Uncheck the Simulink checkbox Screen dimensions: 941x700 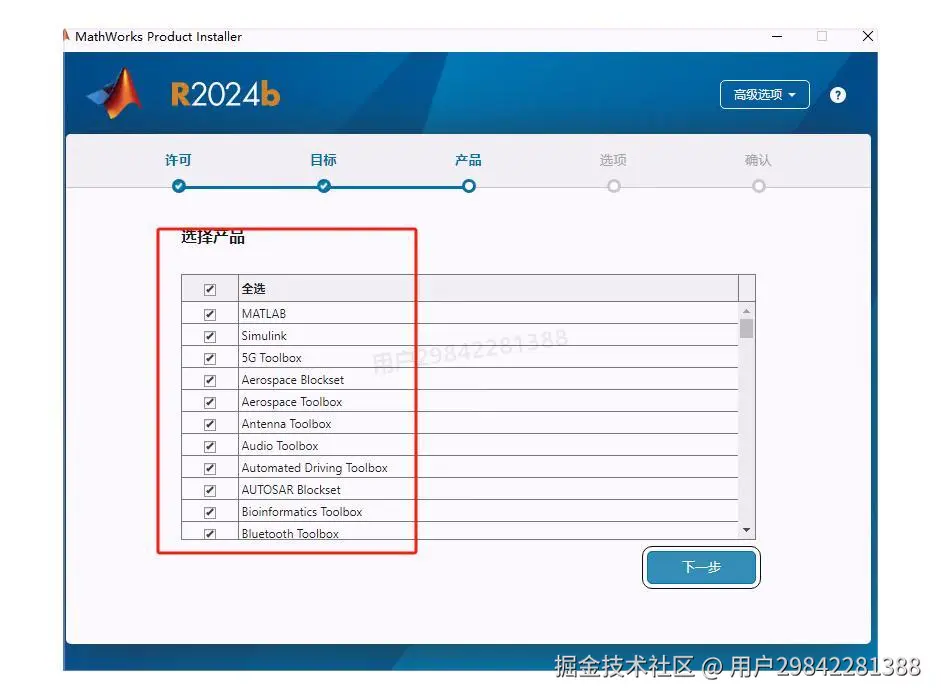[x=209, y=335]
